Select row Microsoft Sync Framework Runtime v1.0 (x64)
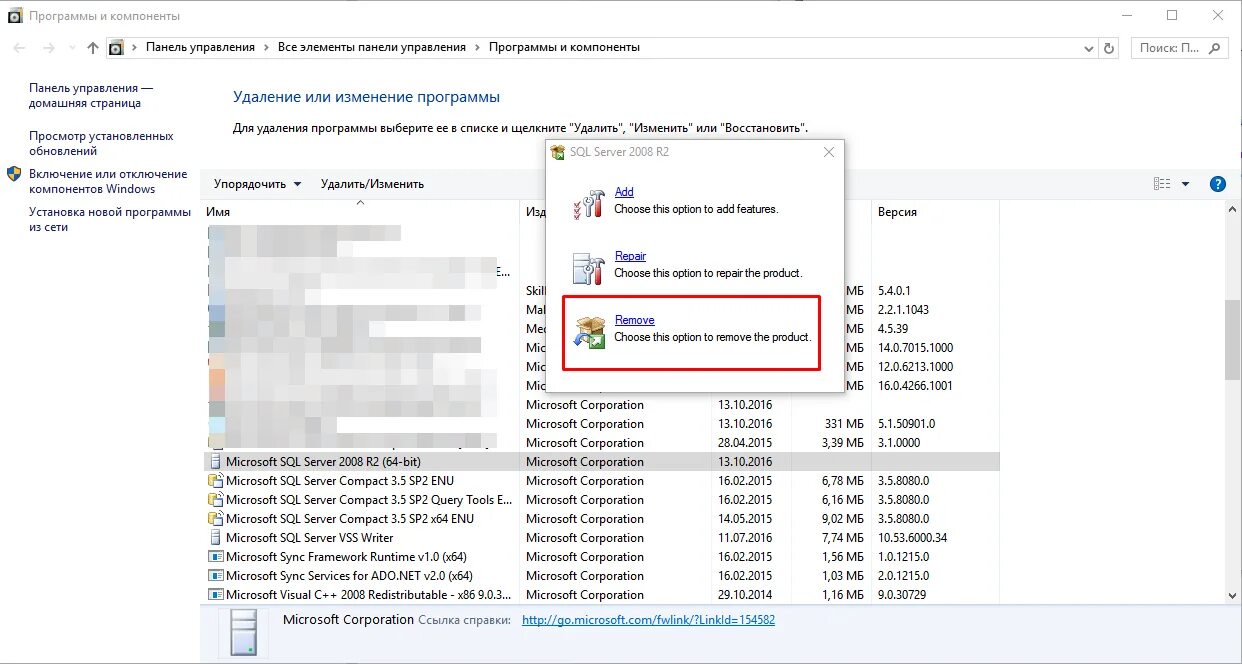The width and height of the screenshot is (1242, 664). [600, 557]
